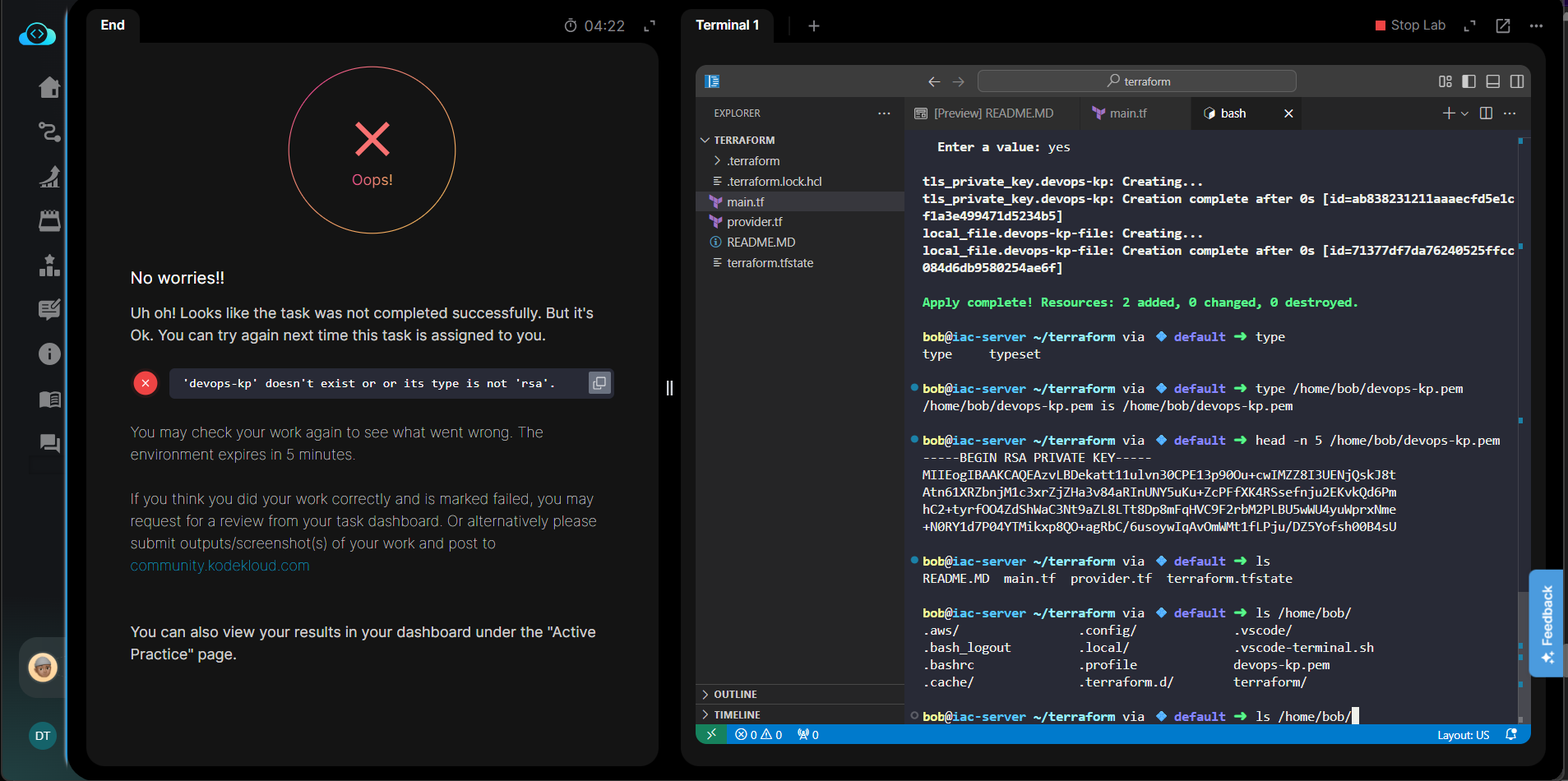Select the [Preview] README.MD tab
The width and height of the screenshot is (1568, 781).
click(x=994, y=113)
